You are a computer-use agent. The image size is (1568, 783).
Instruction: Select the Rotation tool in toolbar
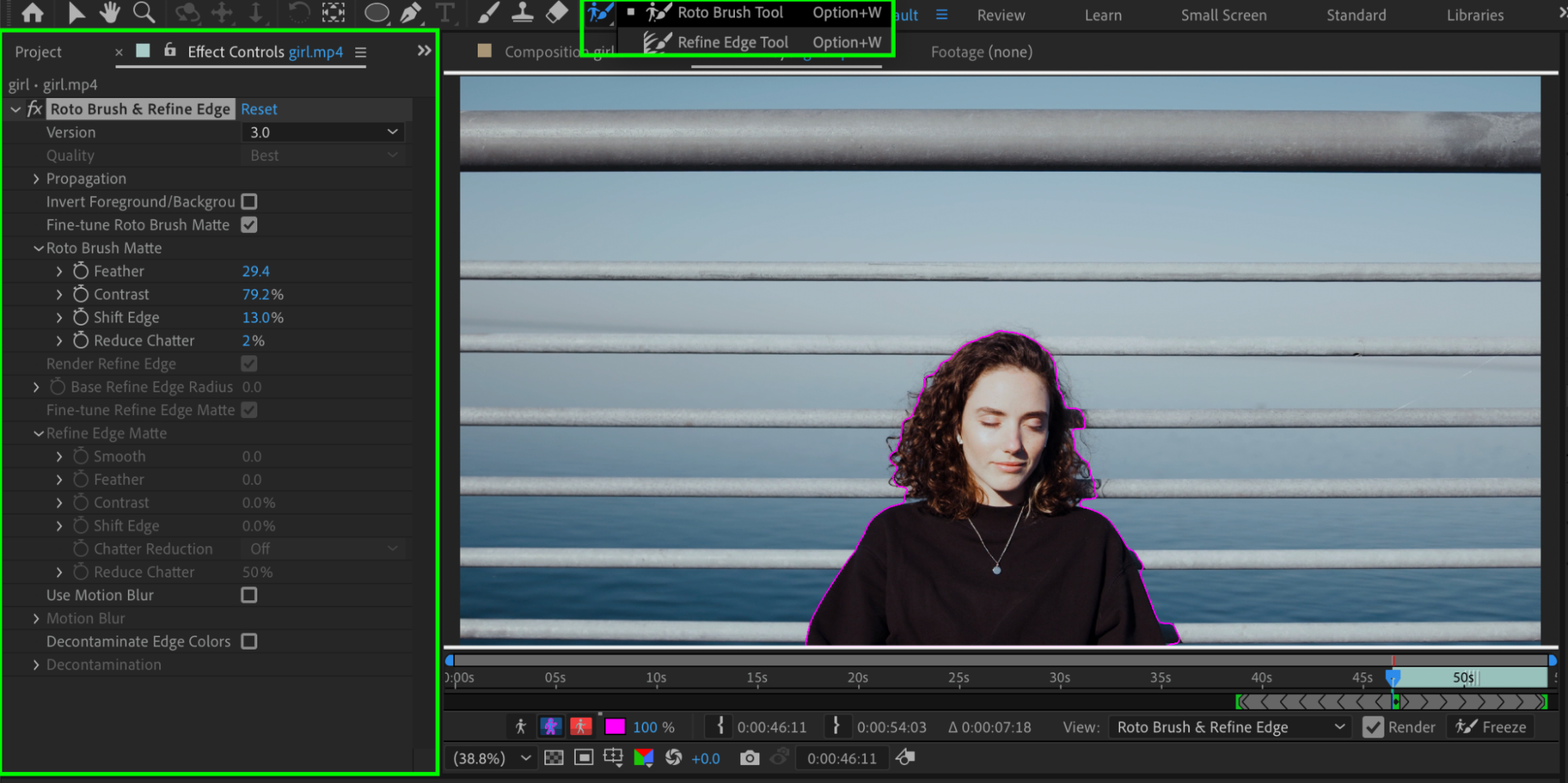click(x=299, y=13)
